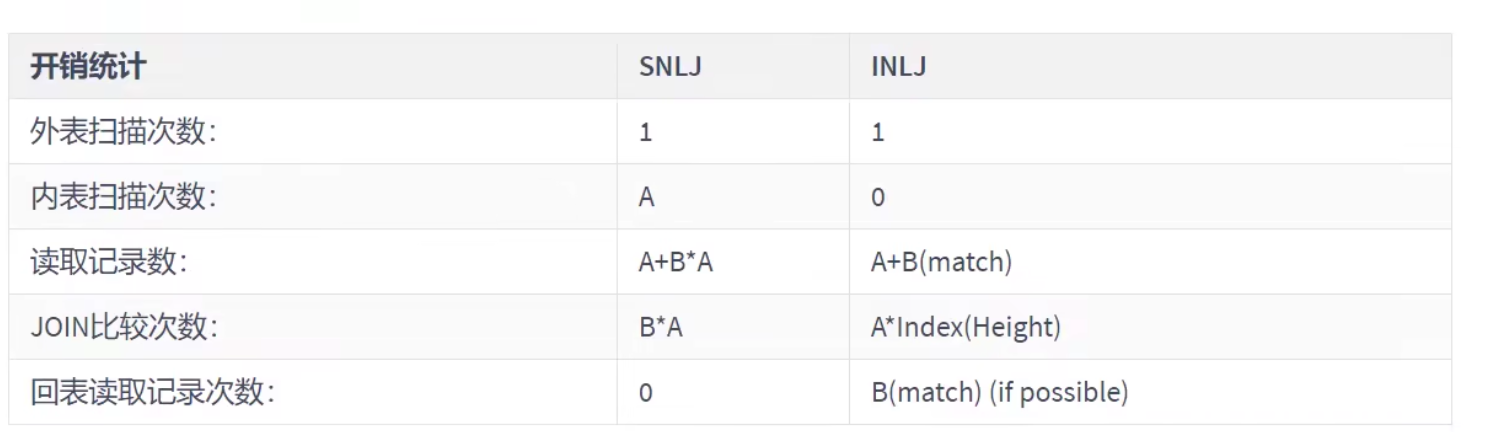Select the 内表扫描次数 row label
1496x432 pixels.
tap(124, 197)
